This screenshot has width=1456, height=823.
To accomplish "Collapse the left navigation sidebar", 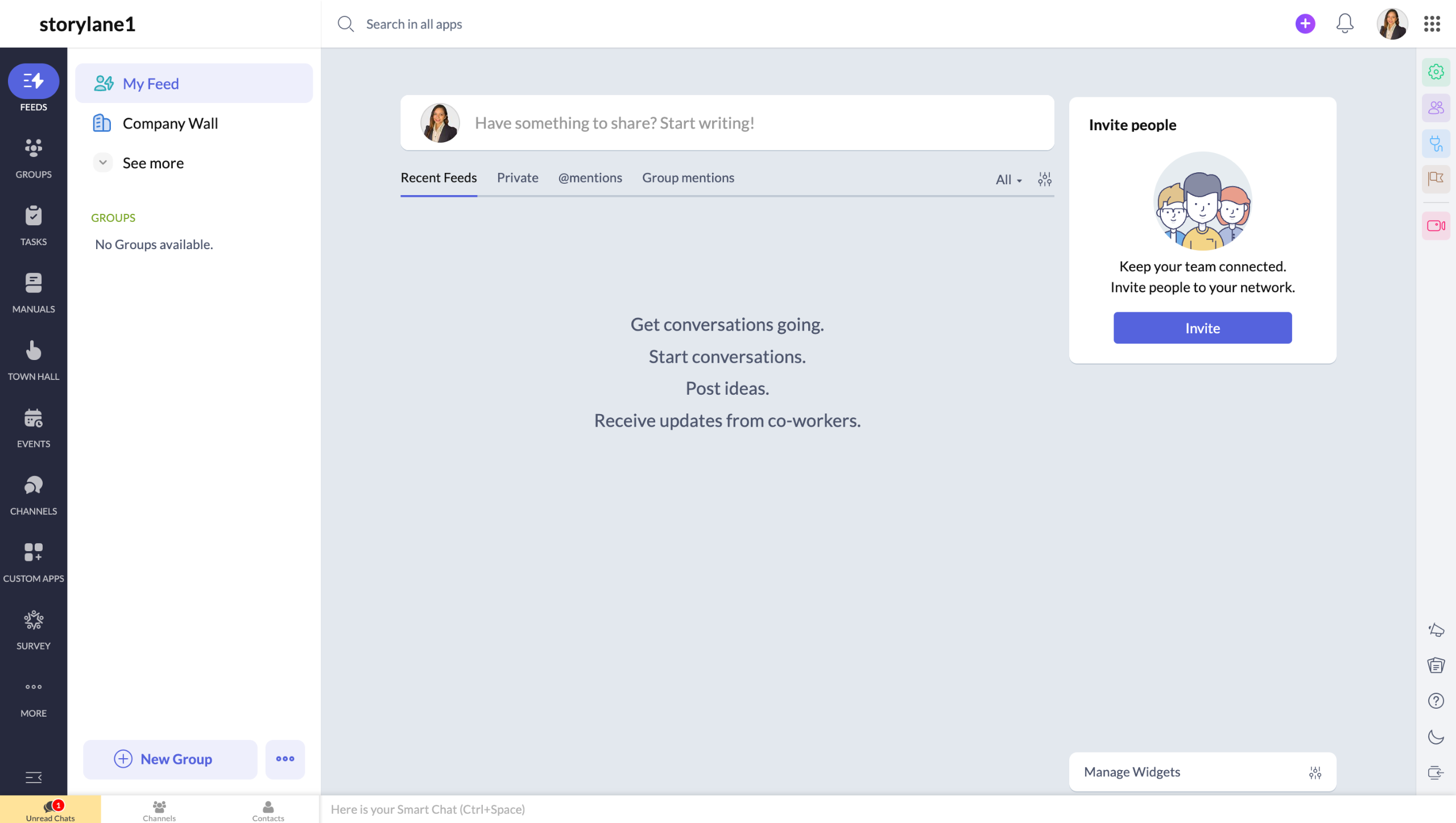I will pos(34,777).
